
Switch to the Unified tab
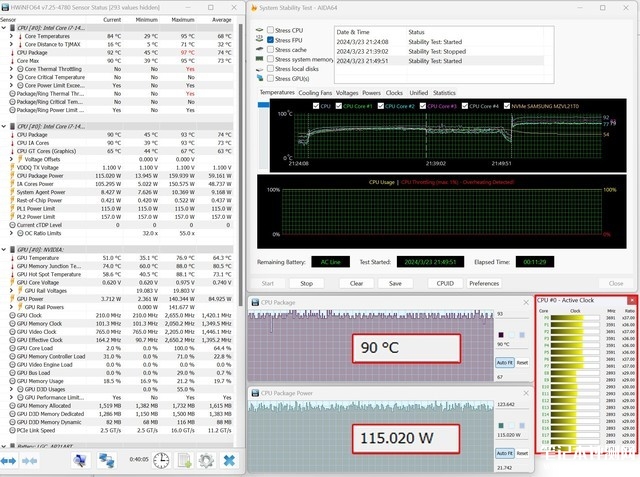419,93
